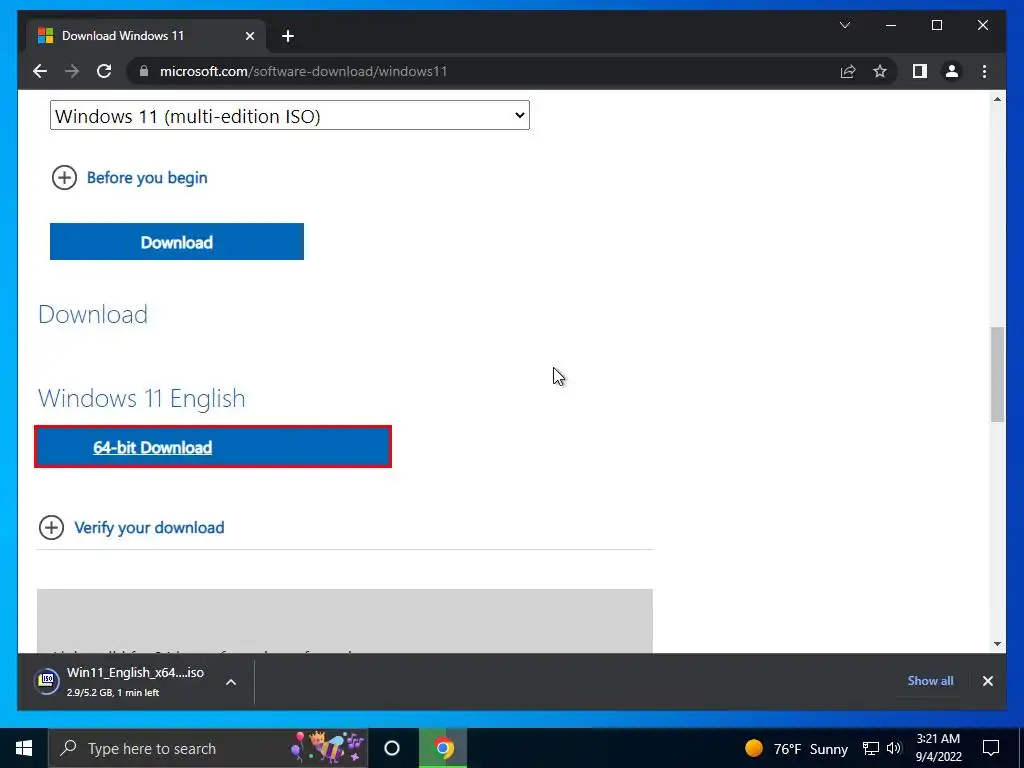Open the Chrome profile icon
Image resolution: width=1024 pixels, height=768 pixels.
point(952,71)
